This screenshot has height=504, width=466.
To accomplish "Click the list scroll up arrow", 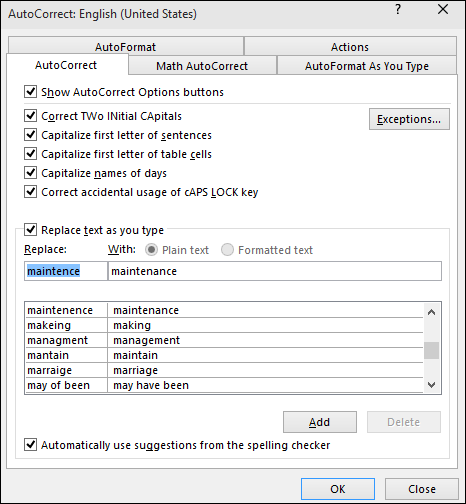I will click(x=432, y=312).
